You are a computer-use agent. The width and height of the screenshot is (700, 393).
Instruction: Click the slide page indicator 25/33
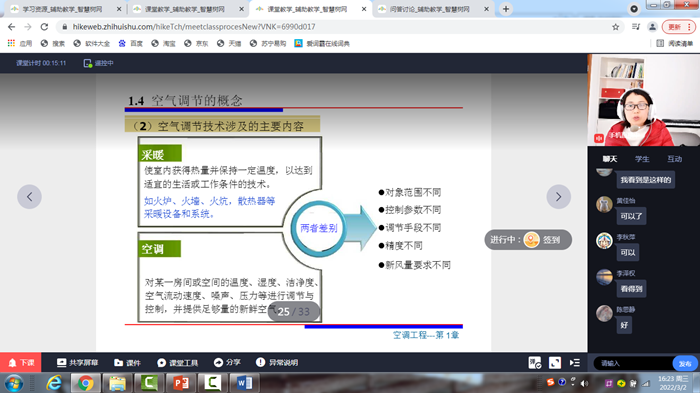pos(294,311)
